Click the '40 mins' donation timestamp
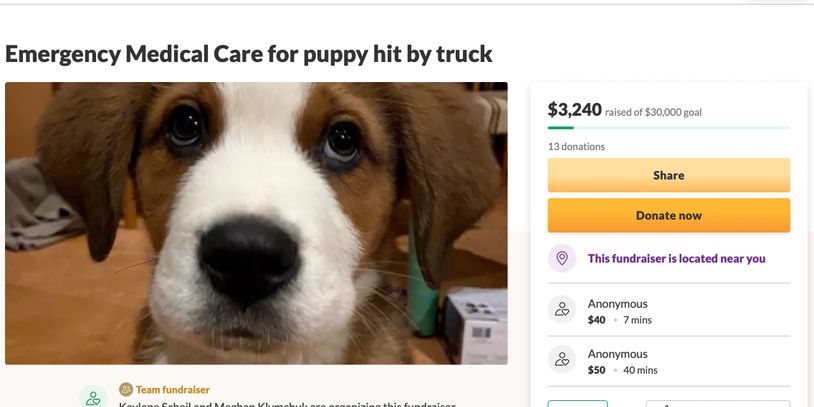 click(x=639, y=370)
